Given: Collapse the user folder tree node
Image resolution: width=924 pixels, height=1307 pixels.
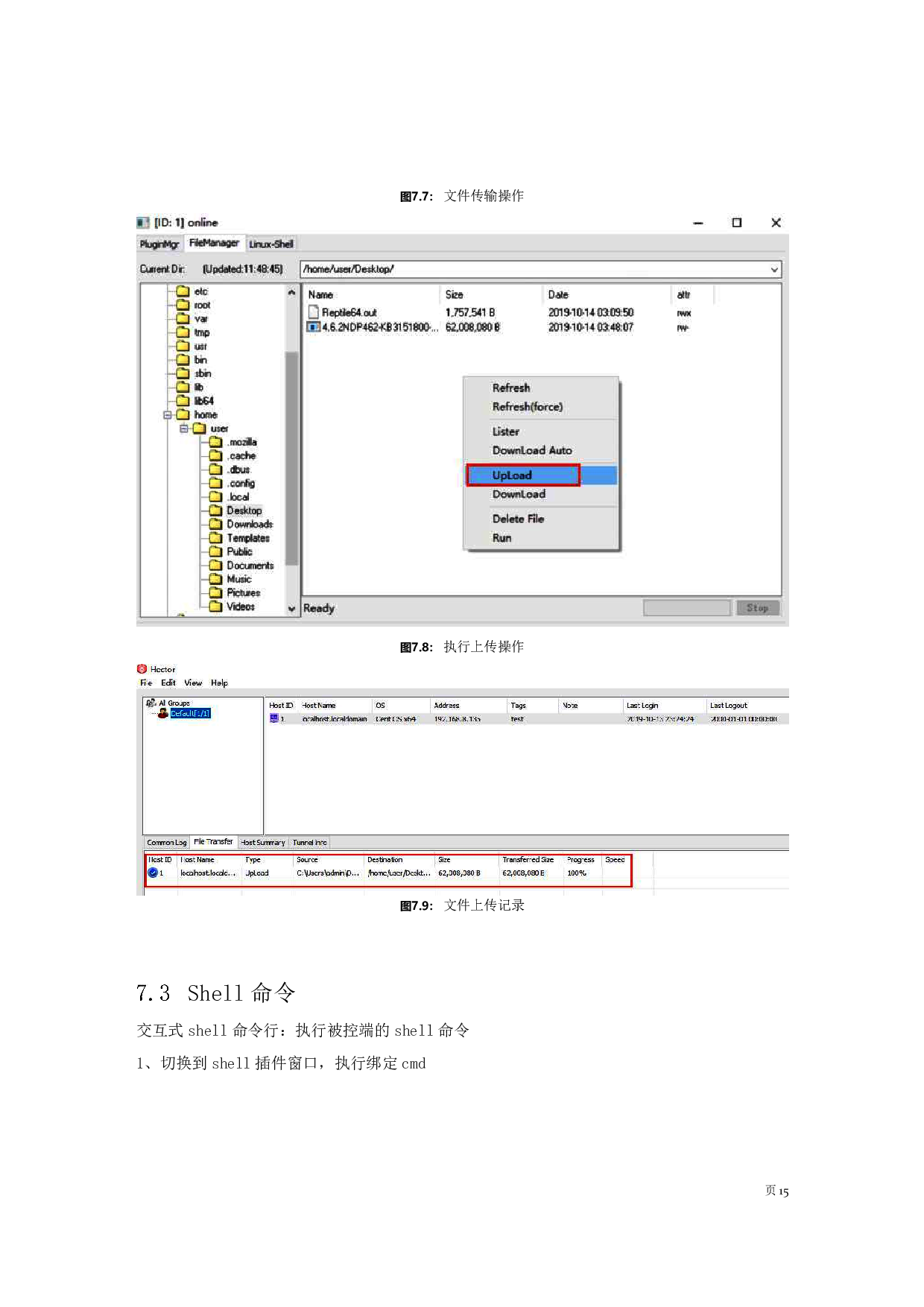Looking at the screenshot, I should [184, 428].
